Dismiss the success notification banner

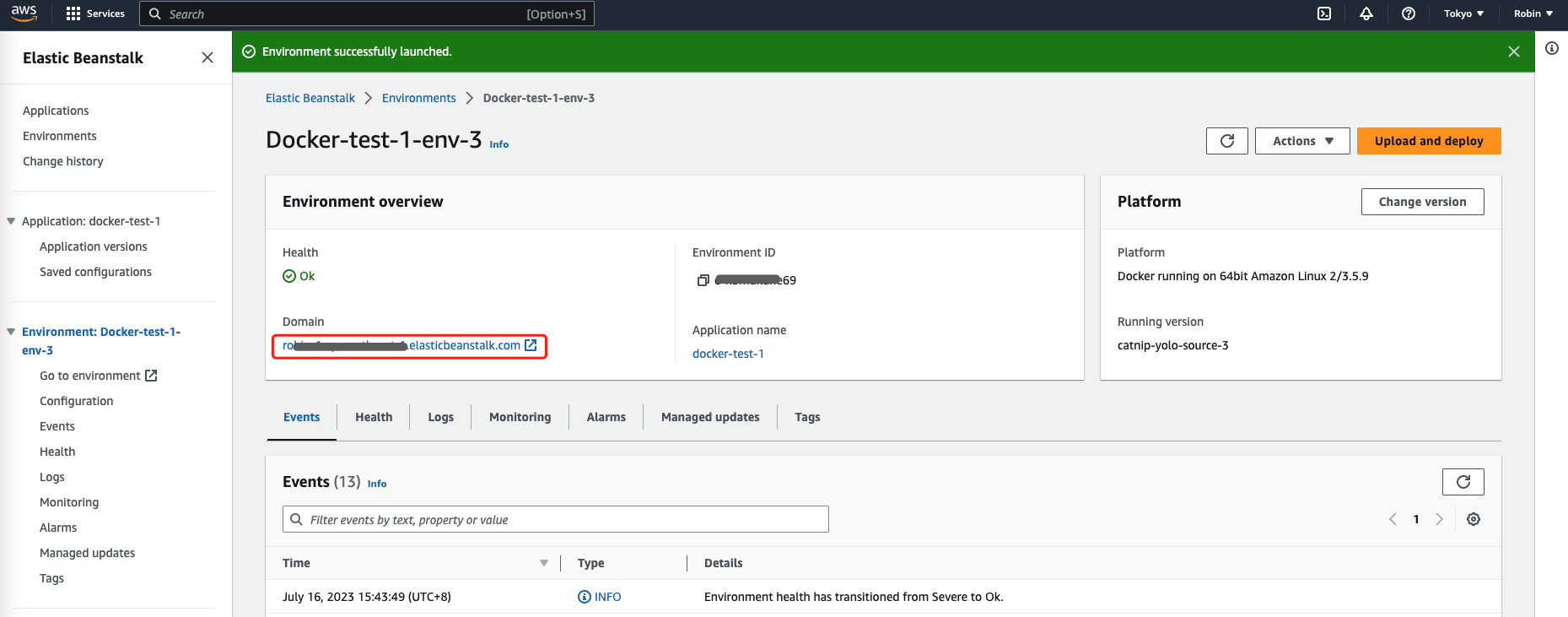point(1514,51)
